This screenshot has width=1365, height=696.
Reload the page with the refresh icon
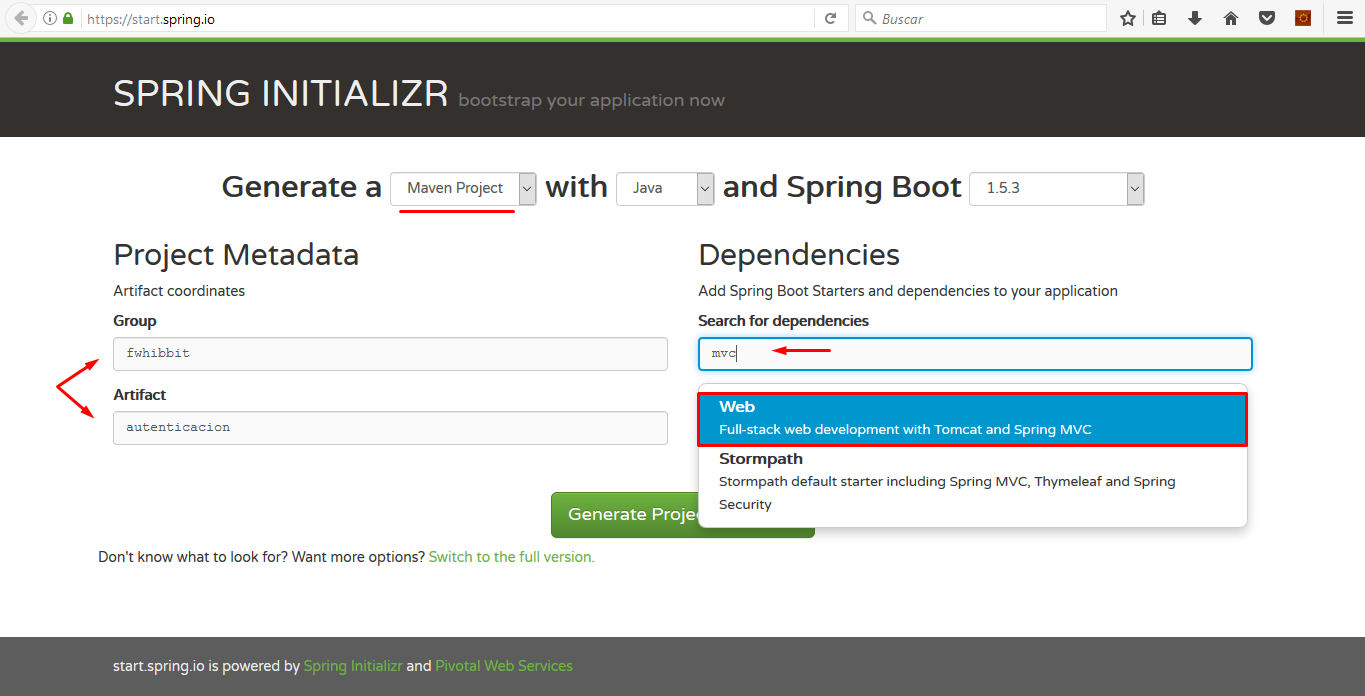[830, 18]
